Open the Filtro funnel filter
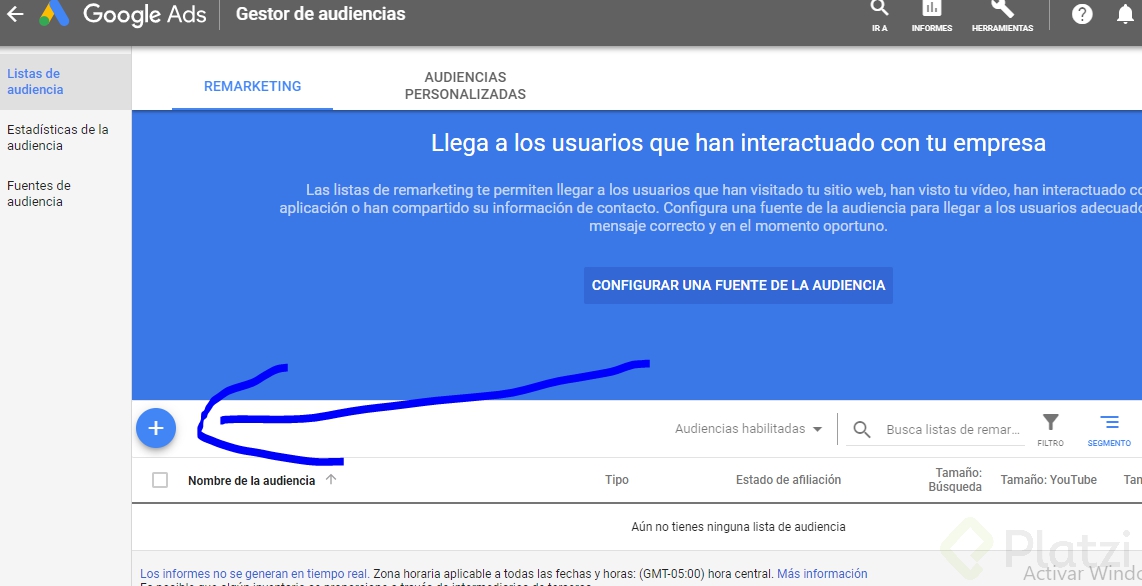Image resolution: width=1142 pixels, height=586 pixels. tap(1050, 429)
